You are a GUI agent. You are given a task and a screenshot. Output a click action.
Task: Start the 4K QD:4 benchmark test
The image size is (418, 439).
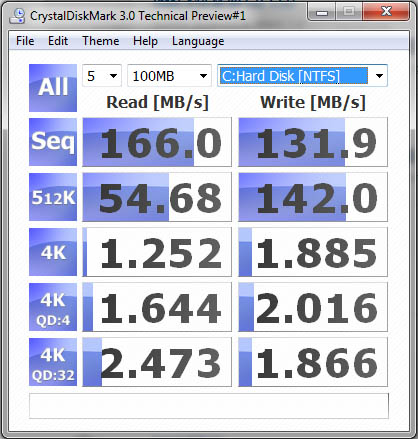click(53, 307)
